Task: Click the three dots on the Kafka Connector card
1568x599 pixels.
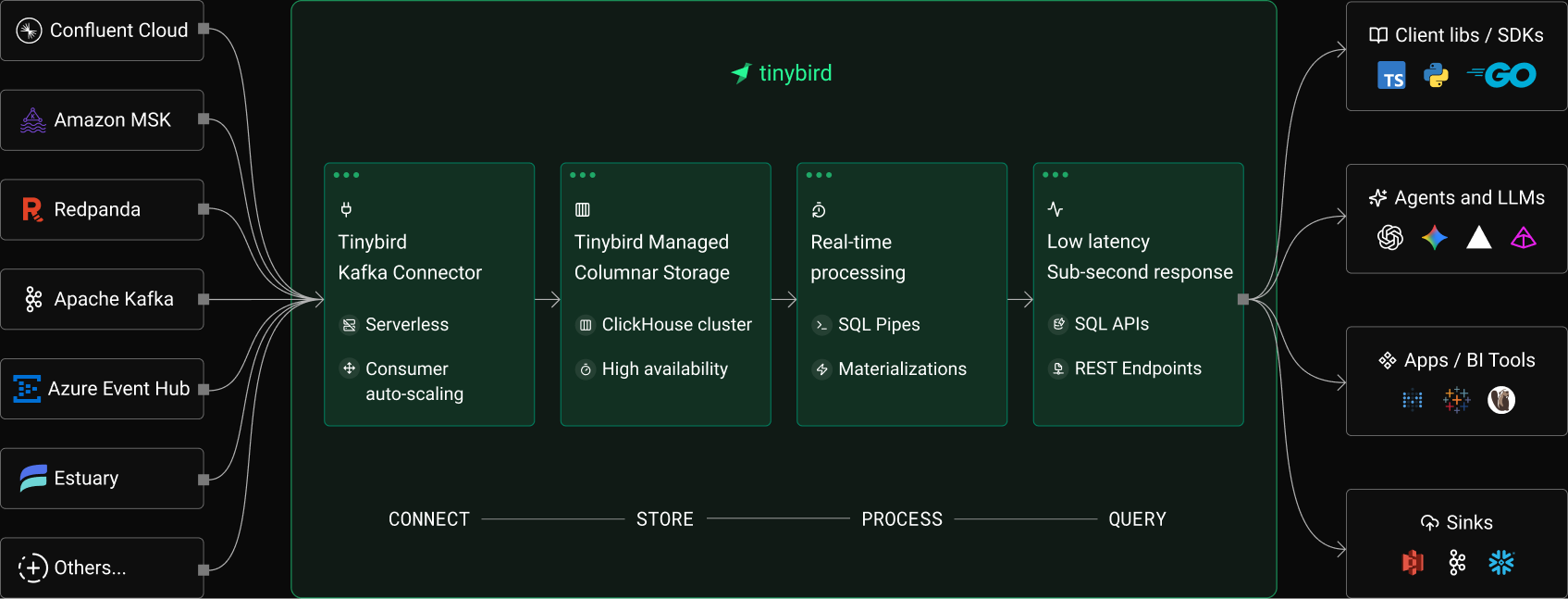Action: [346, 175]
